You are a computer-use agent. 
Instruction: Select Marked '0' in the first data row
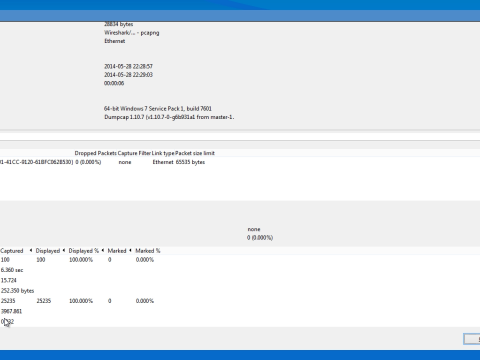coord(110,260)
